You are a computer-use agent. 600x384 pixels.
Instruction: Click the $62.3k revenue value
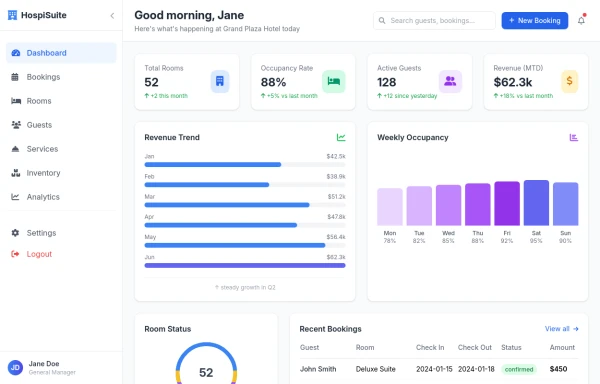click(513, 82)
